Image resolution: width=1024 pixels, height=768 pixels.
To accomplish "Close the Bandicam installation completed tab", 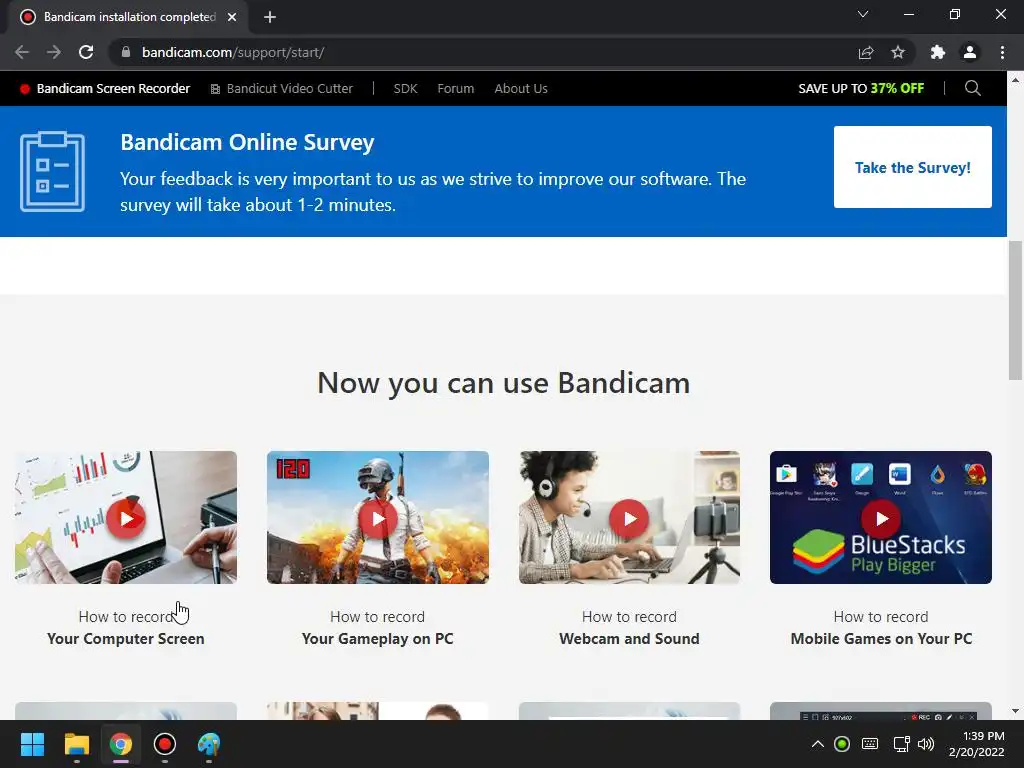I will click(x=232, y=17).
